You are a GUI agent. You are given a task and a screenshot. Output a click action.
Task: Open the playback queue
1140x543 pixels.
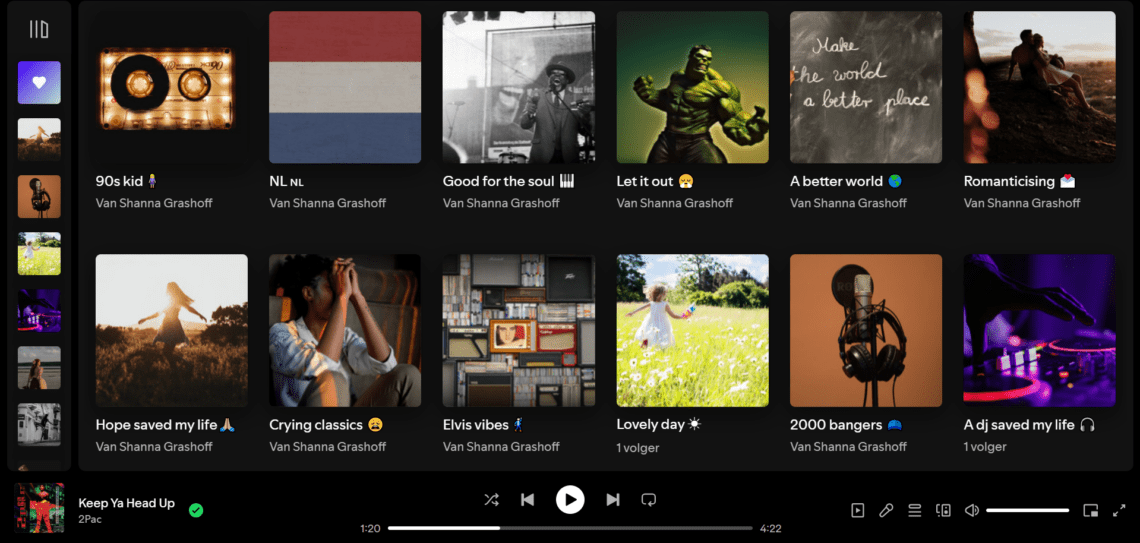pyautogui.click(x=914, y=510)
